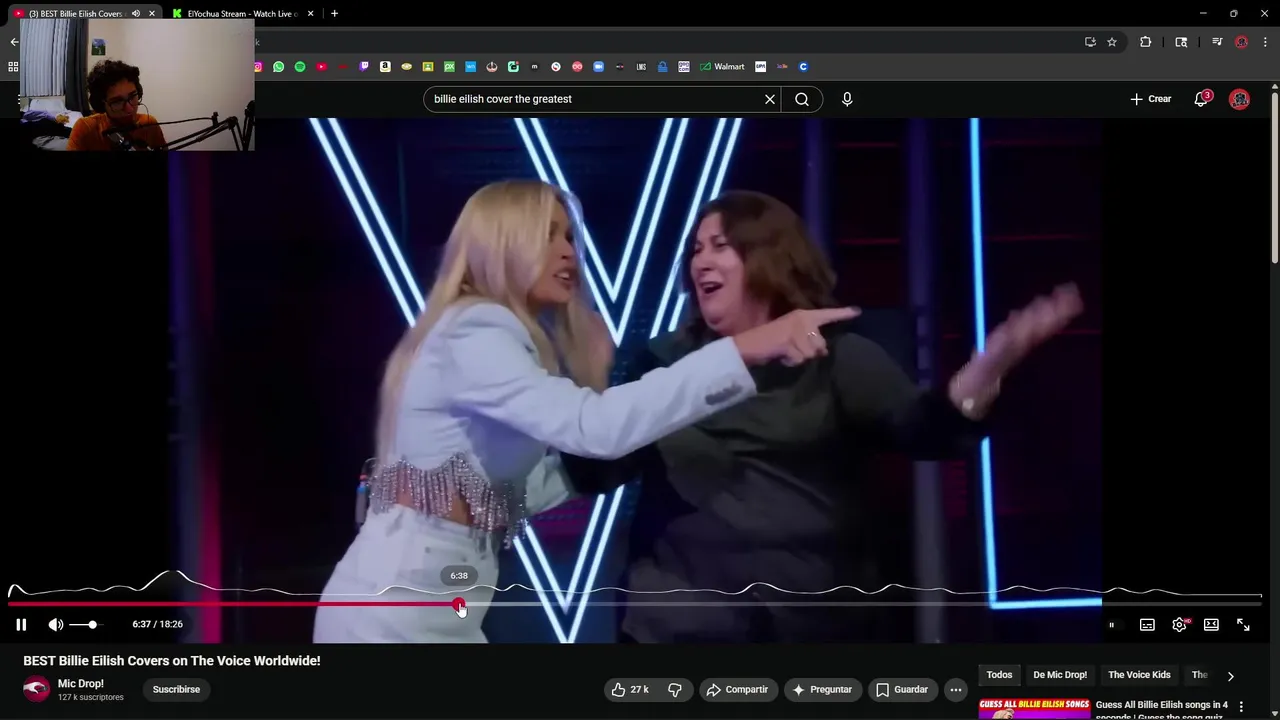This screenshot has height=720, width=1280.
Task: Click the Compartir button
Action: click(x=738, y=689)
